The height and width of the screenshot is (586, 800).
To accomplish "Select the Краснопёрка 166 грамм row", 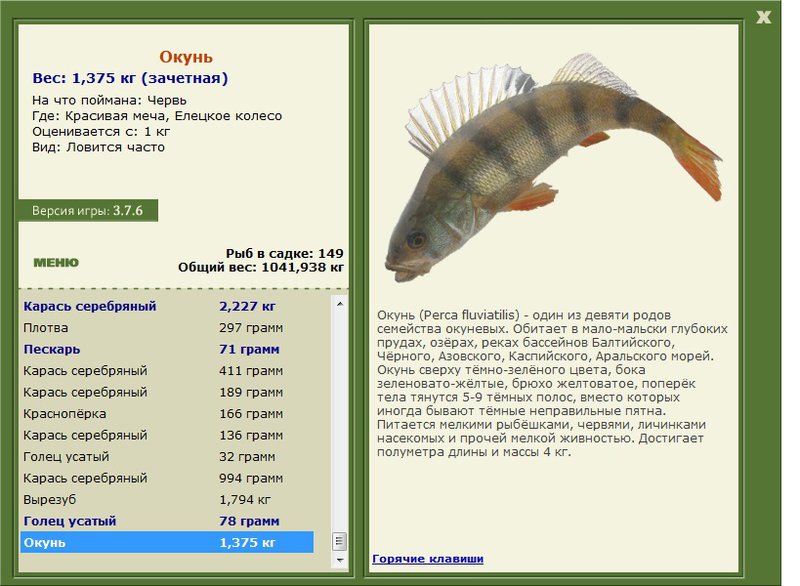I will 167,414.
